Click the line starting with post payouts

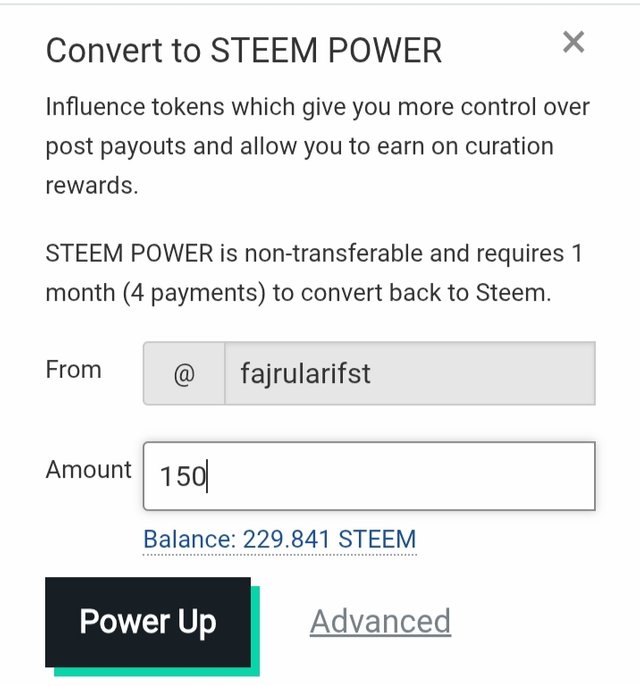pyautogui.click(x=300, y=147)
